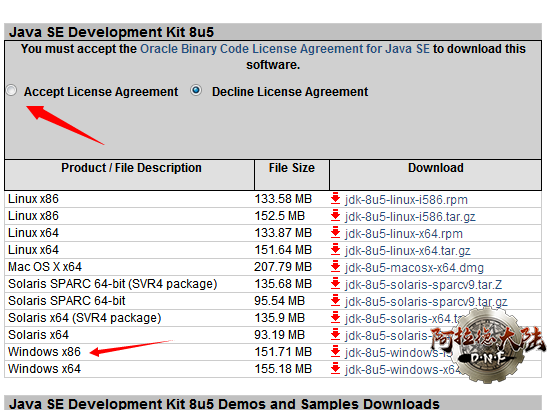The image size is (555, 410).
Task: Click download arrow icon for solaris-sparcv9.tar.gz
Action: pos(335,301)
